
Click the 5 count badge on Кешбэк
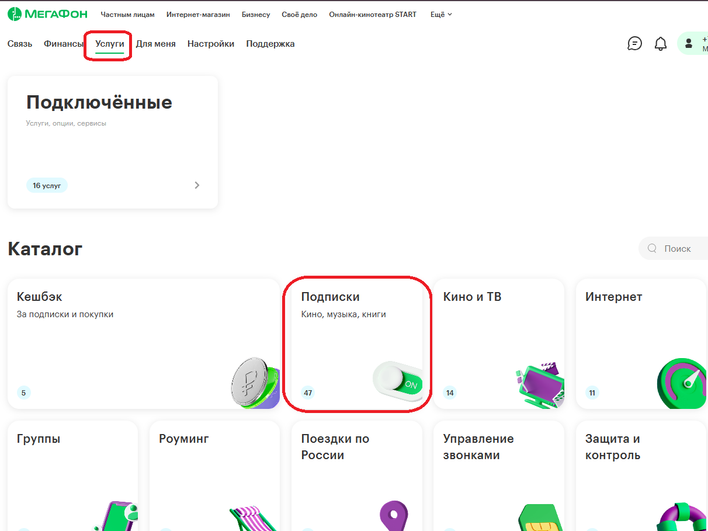pos(23,393)
